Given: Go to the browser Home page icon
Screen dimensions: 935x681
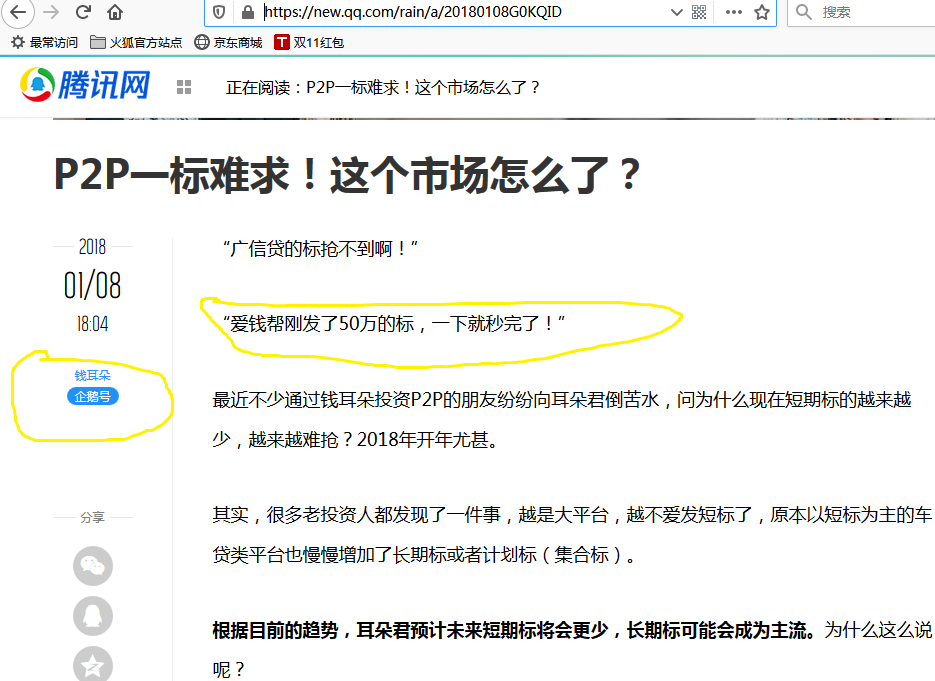Looking at the screenshot, I should (115, 12).
